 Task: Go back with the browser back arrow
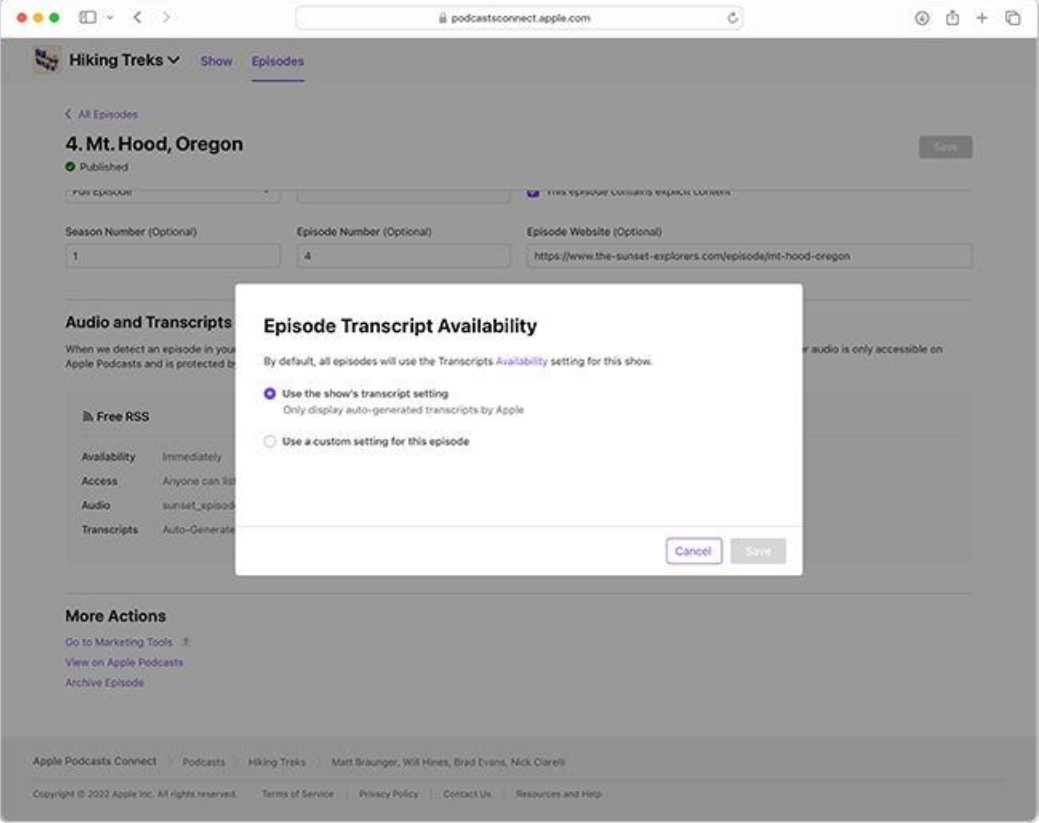click(137, 18)
